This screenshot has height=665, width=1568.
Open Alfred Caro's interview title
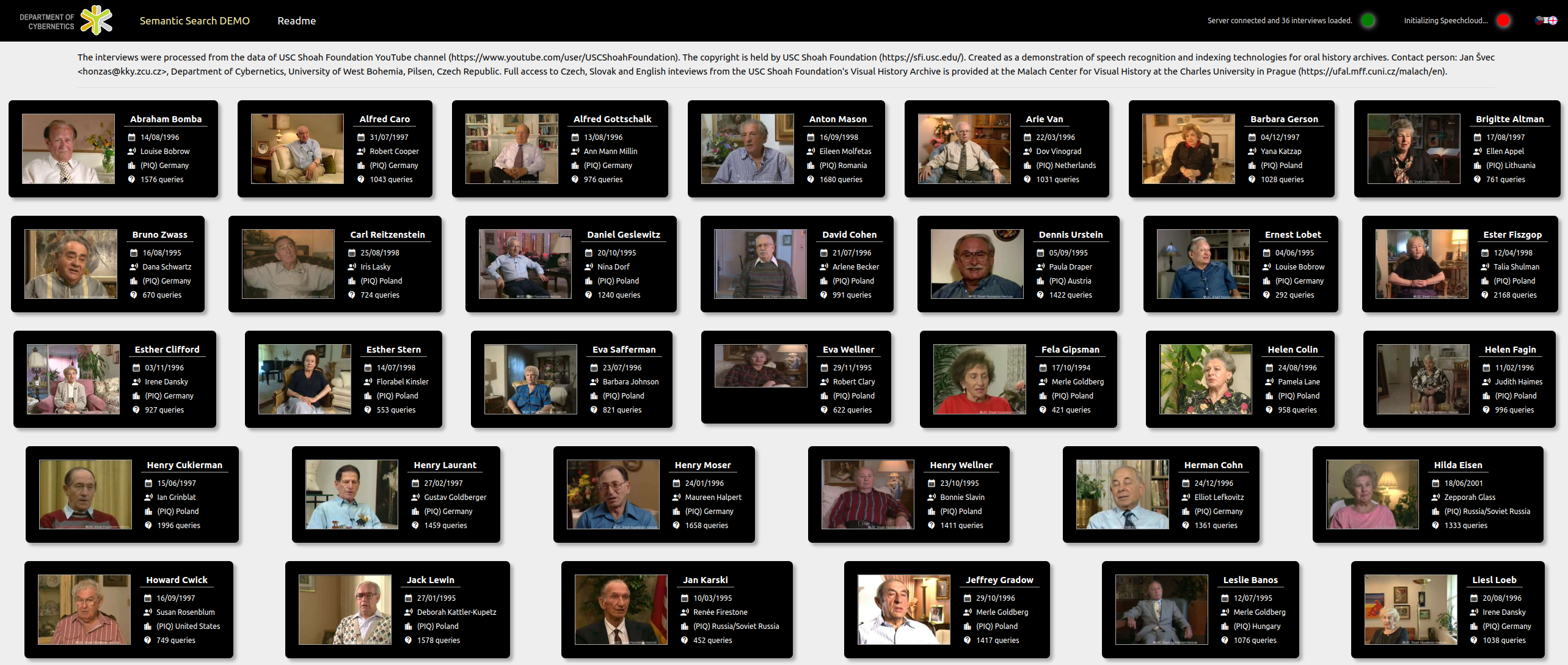(385, 119)
